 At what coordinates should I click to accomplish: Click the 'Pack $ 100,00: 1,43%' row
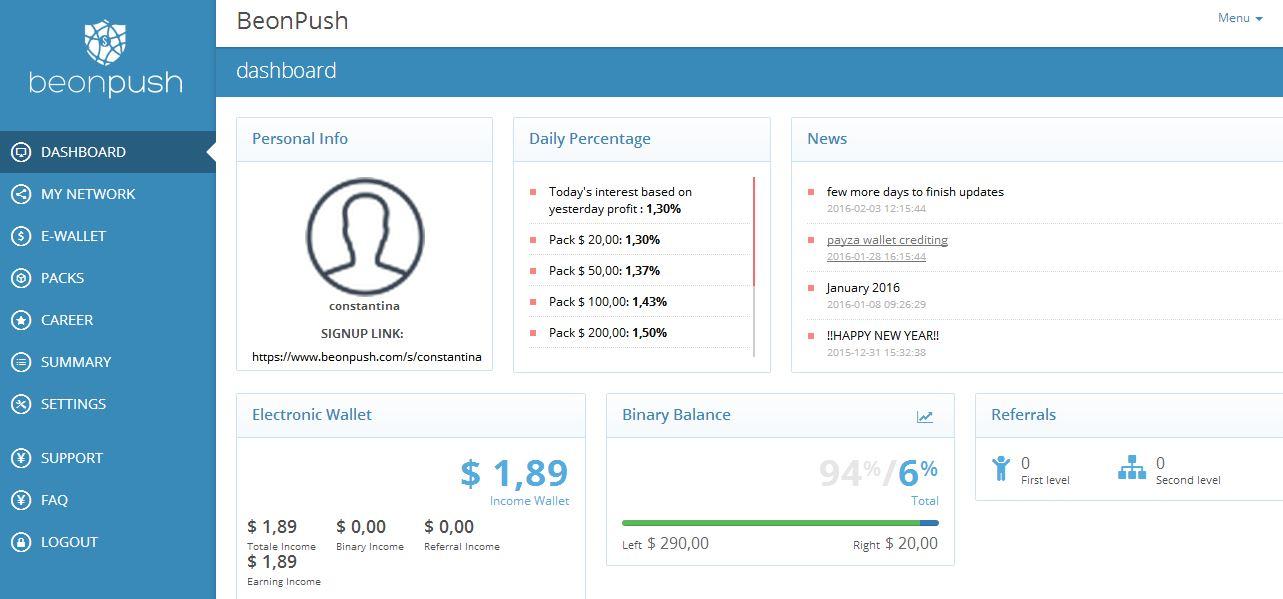click(x=640, y=302)
